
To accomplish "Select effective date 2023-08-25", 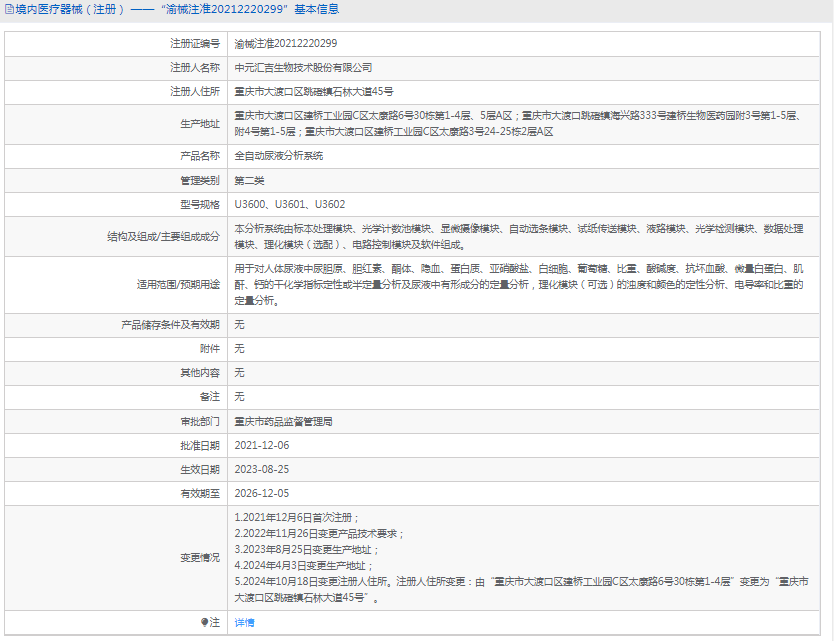I will [262, 469].
